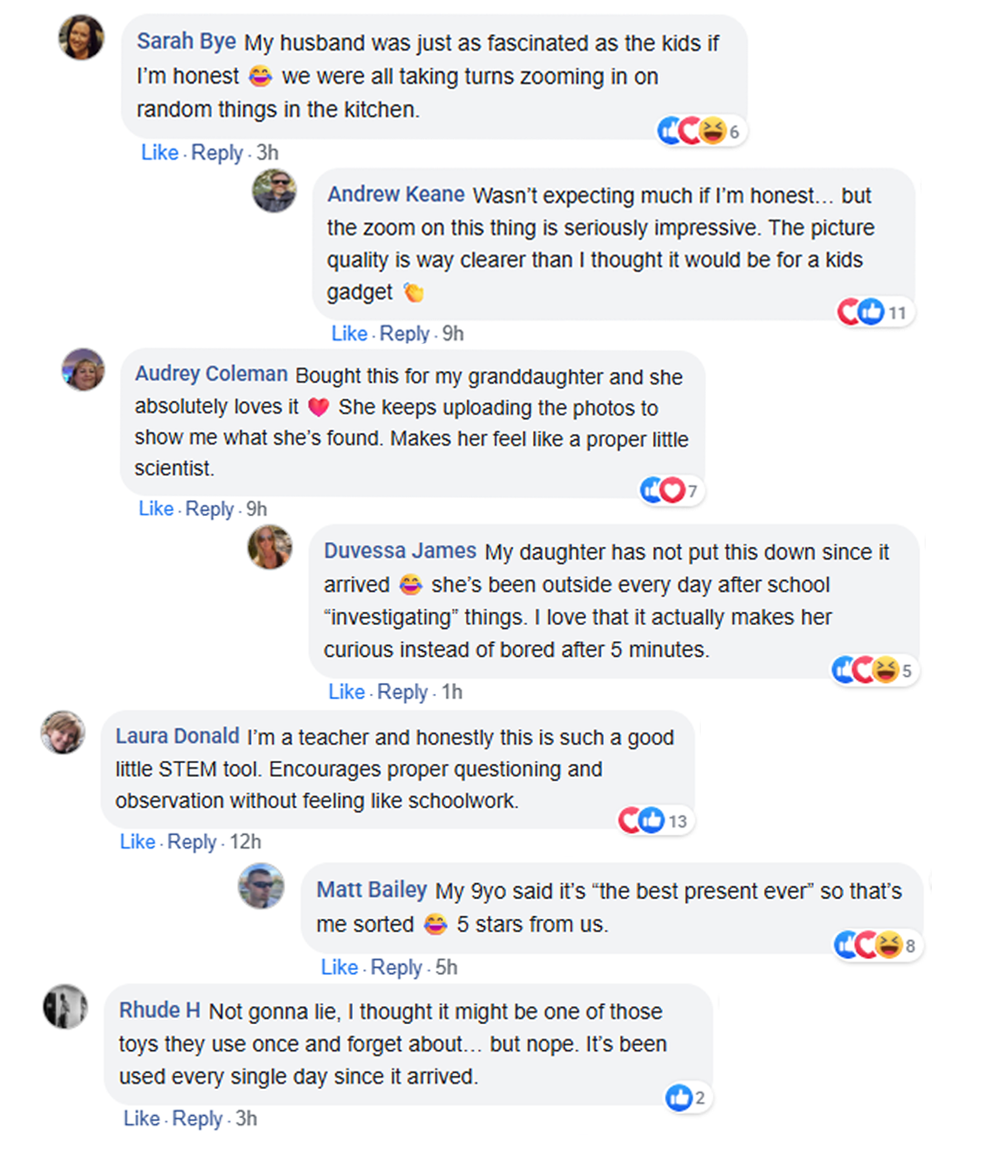The width and height of the screenshot is (1000, 1150).
Task: Click Sarah Bye's profile picture
Action: click(x=81, y=37)
